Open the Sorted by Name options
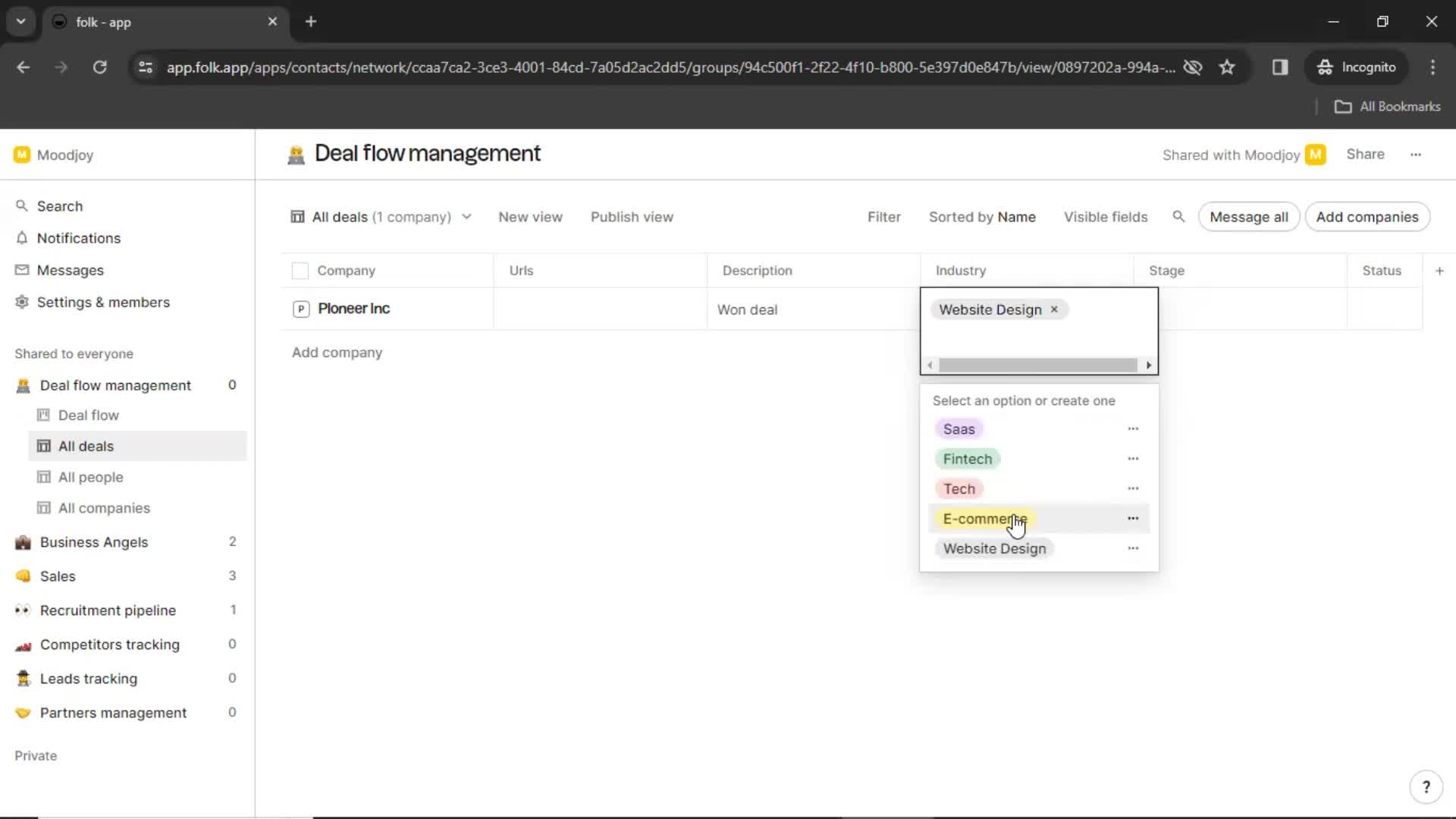Viewport: 1456px width, 819px height. click(982, 217)
